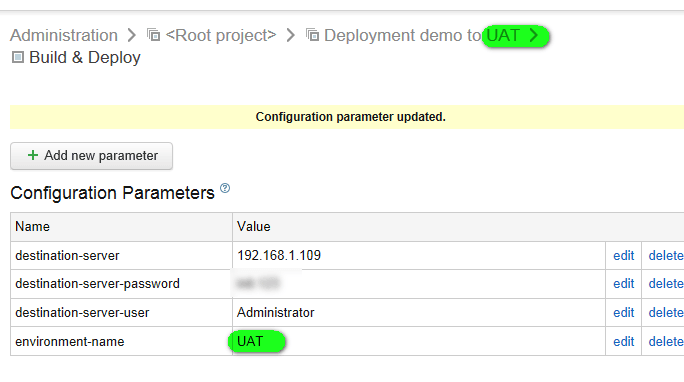Click the Build & Deploy configuration icon
The width and height of the screenshot is (684, 382).
coord(17,57)
